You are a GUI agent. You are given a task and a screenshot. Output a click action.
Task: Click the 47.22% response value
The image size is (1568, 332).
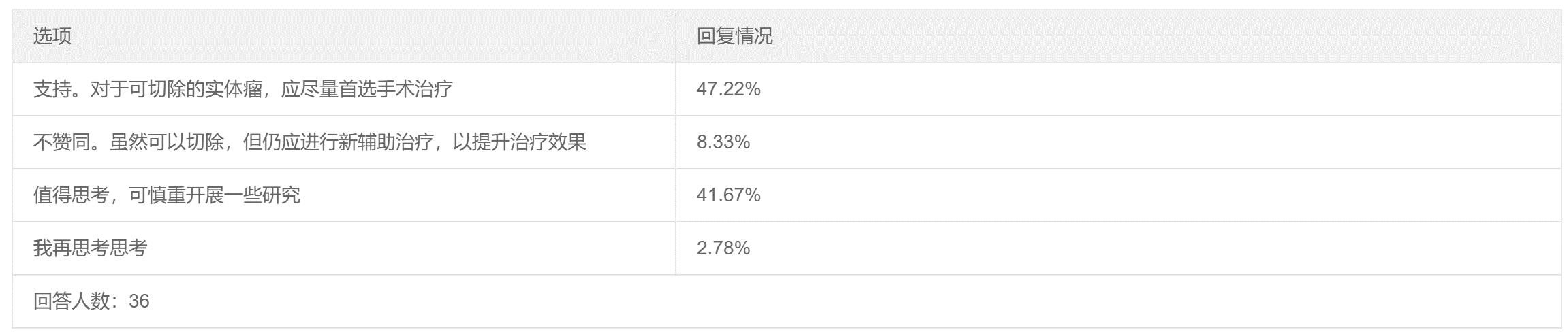[x=728, y=89]
